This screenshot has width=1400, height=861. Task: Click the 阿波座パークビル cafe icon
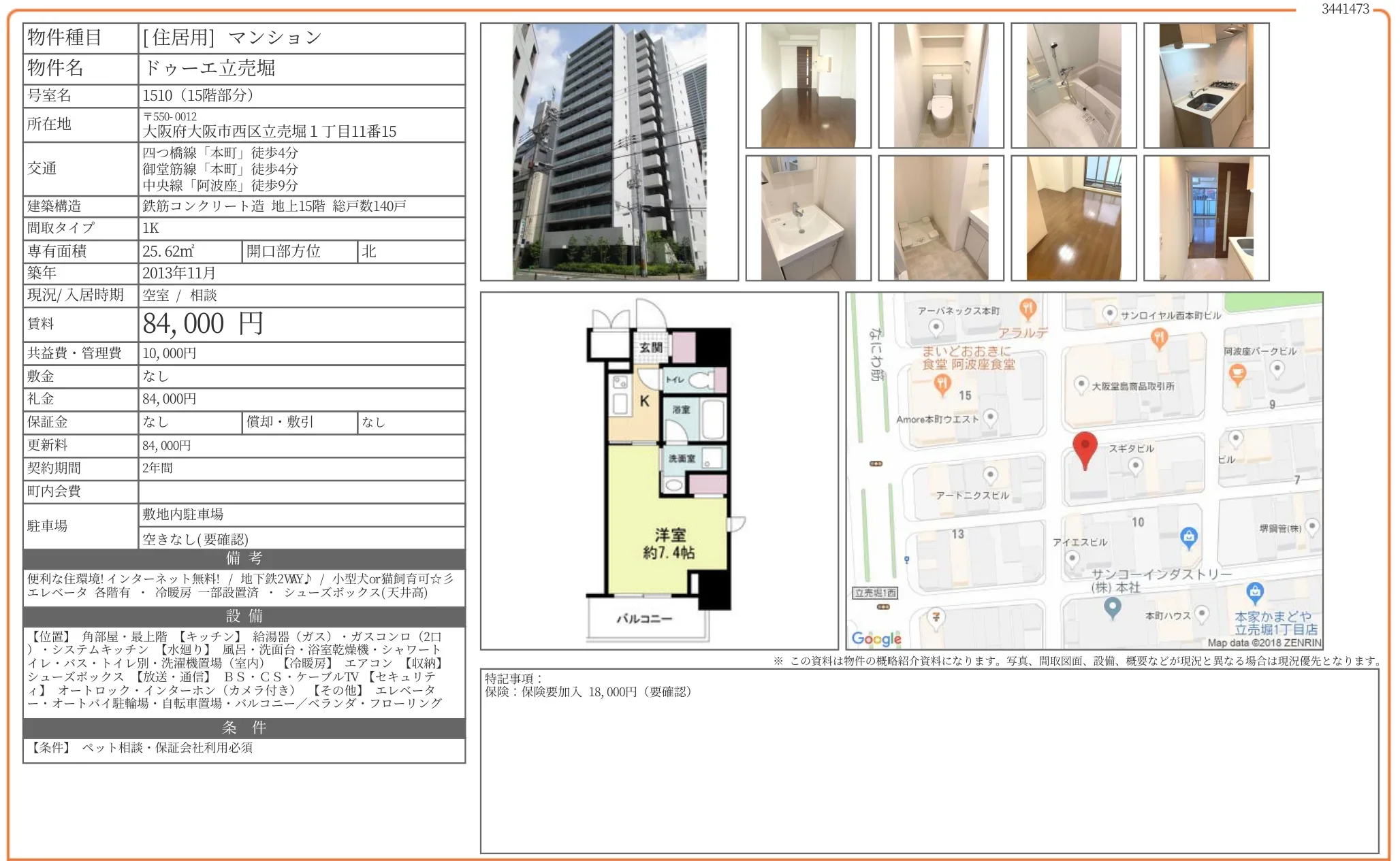click(x=1237, y=373)
